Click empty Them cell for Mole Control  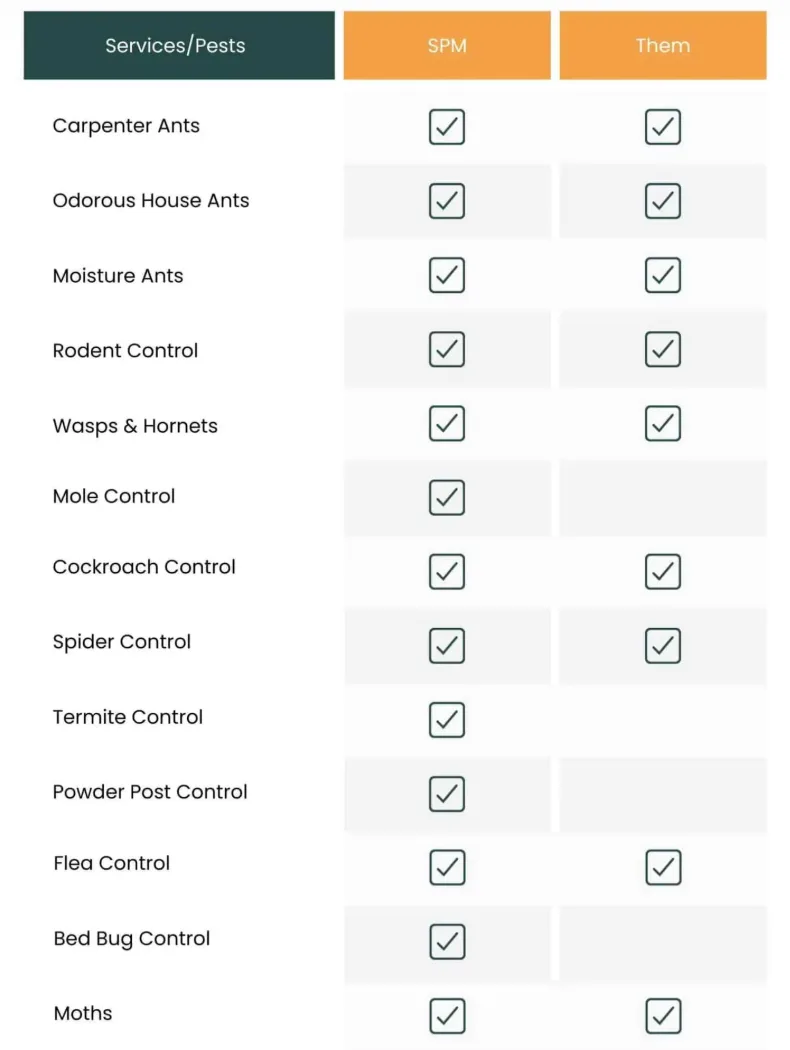tap(663, 498)
